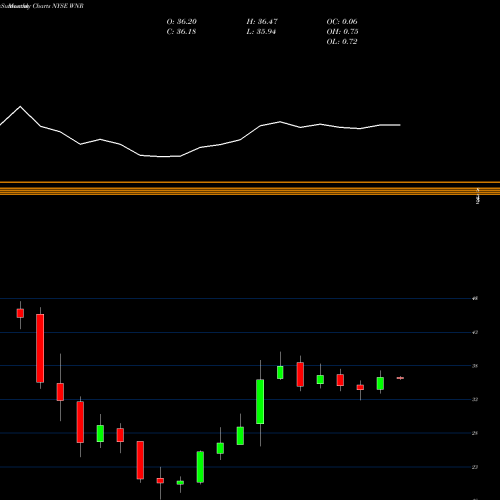Click the highest peak of the white line

[x=20, y=107]
